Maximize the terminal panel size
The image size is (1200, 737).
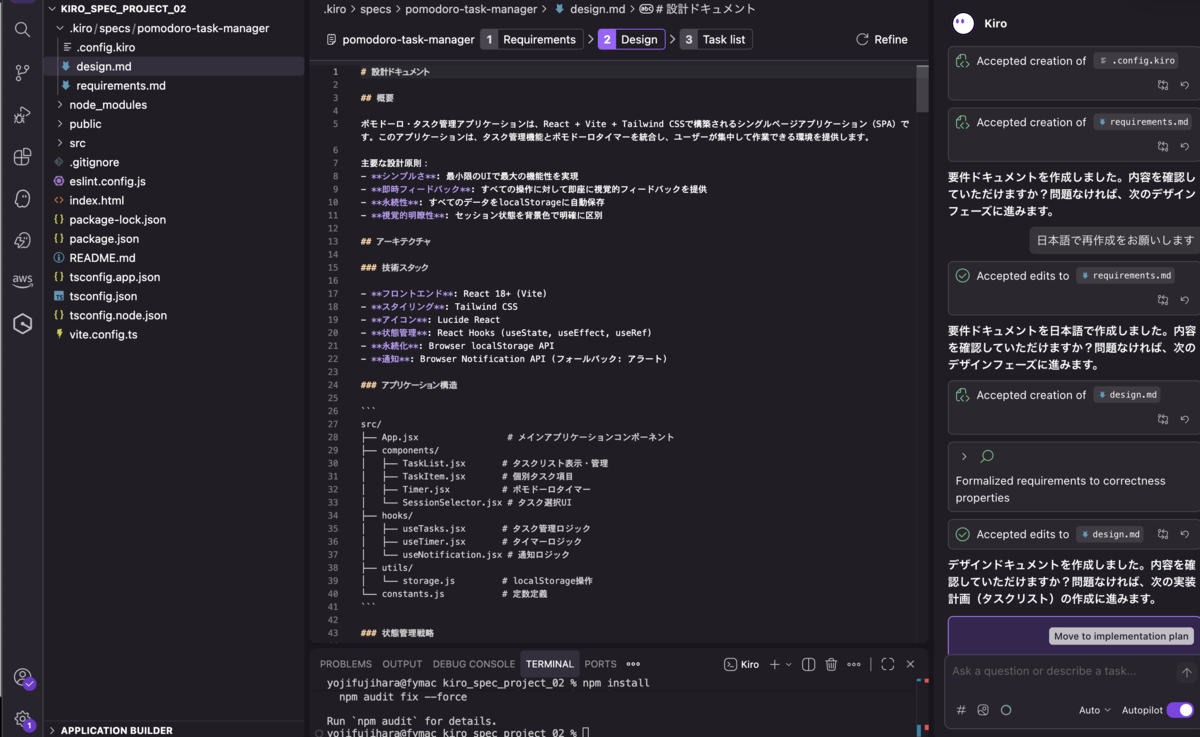coord(888,664)
